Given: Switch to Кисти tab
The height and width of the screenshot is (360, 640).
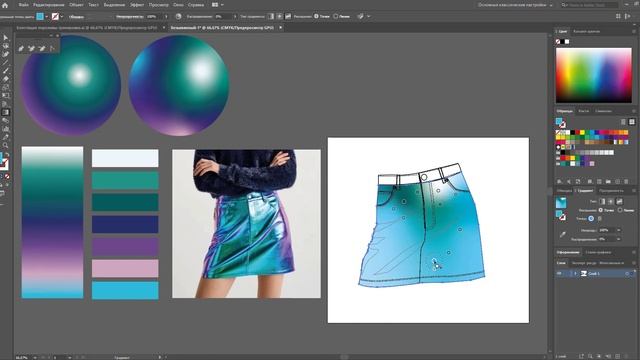Looking at the screenshot, I should 584,111.
